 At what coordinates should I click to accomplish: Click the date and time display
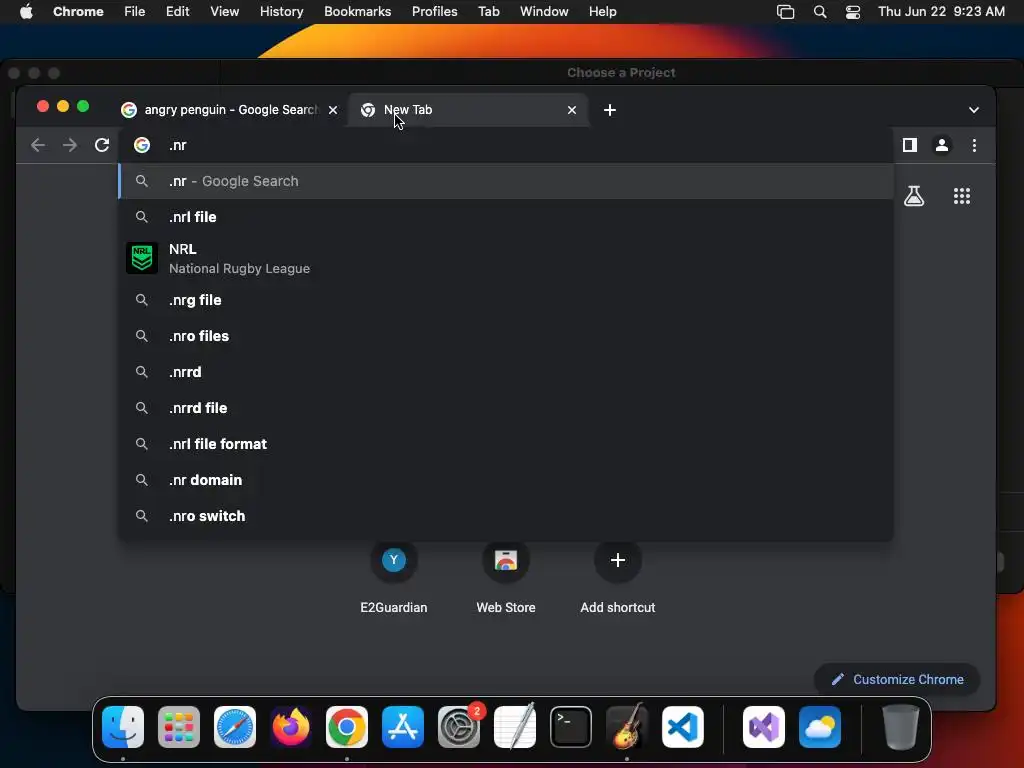click(x=941, y=12)
